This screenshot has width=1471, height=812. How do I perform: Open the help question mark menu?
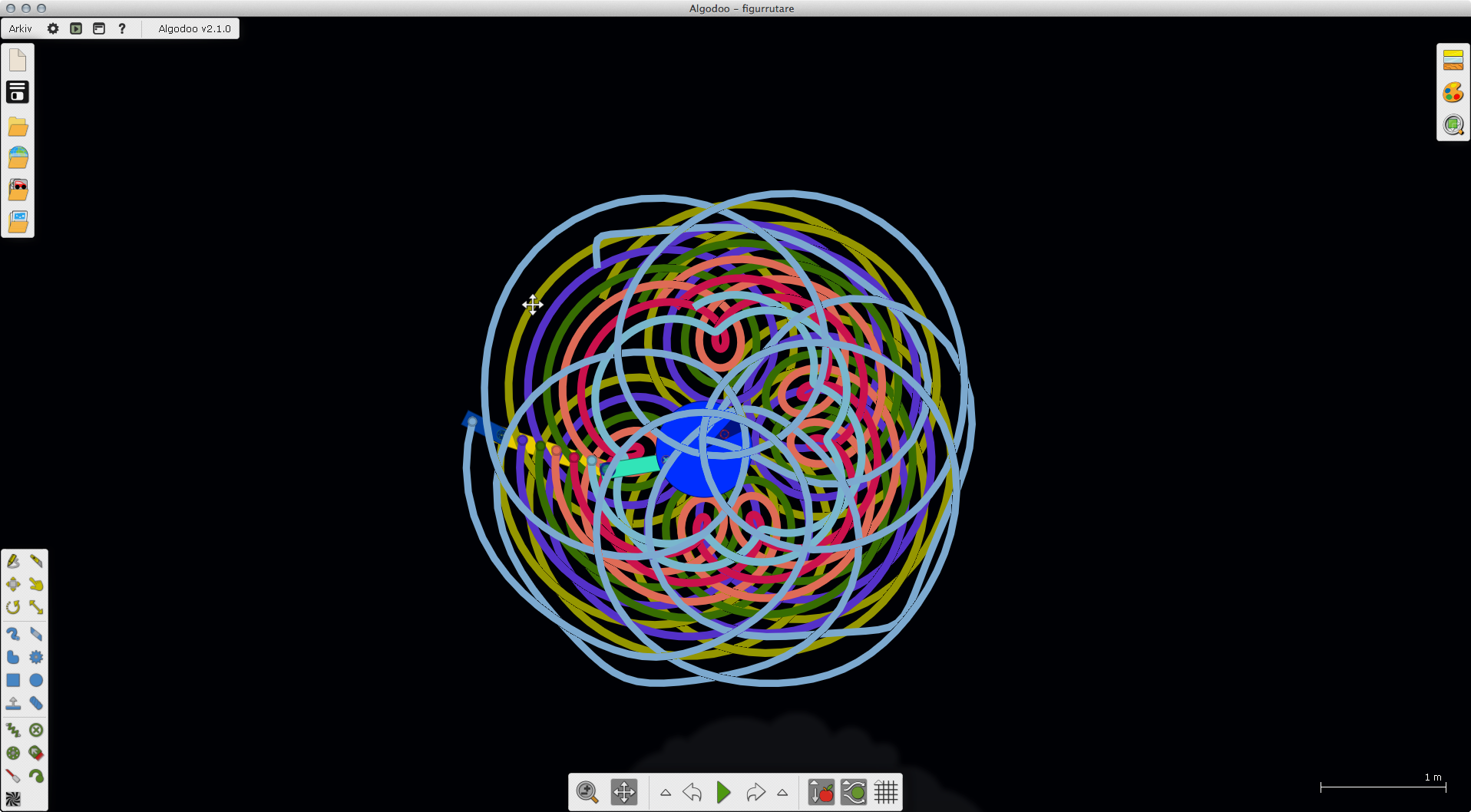point(122,28)
